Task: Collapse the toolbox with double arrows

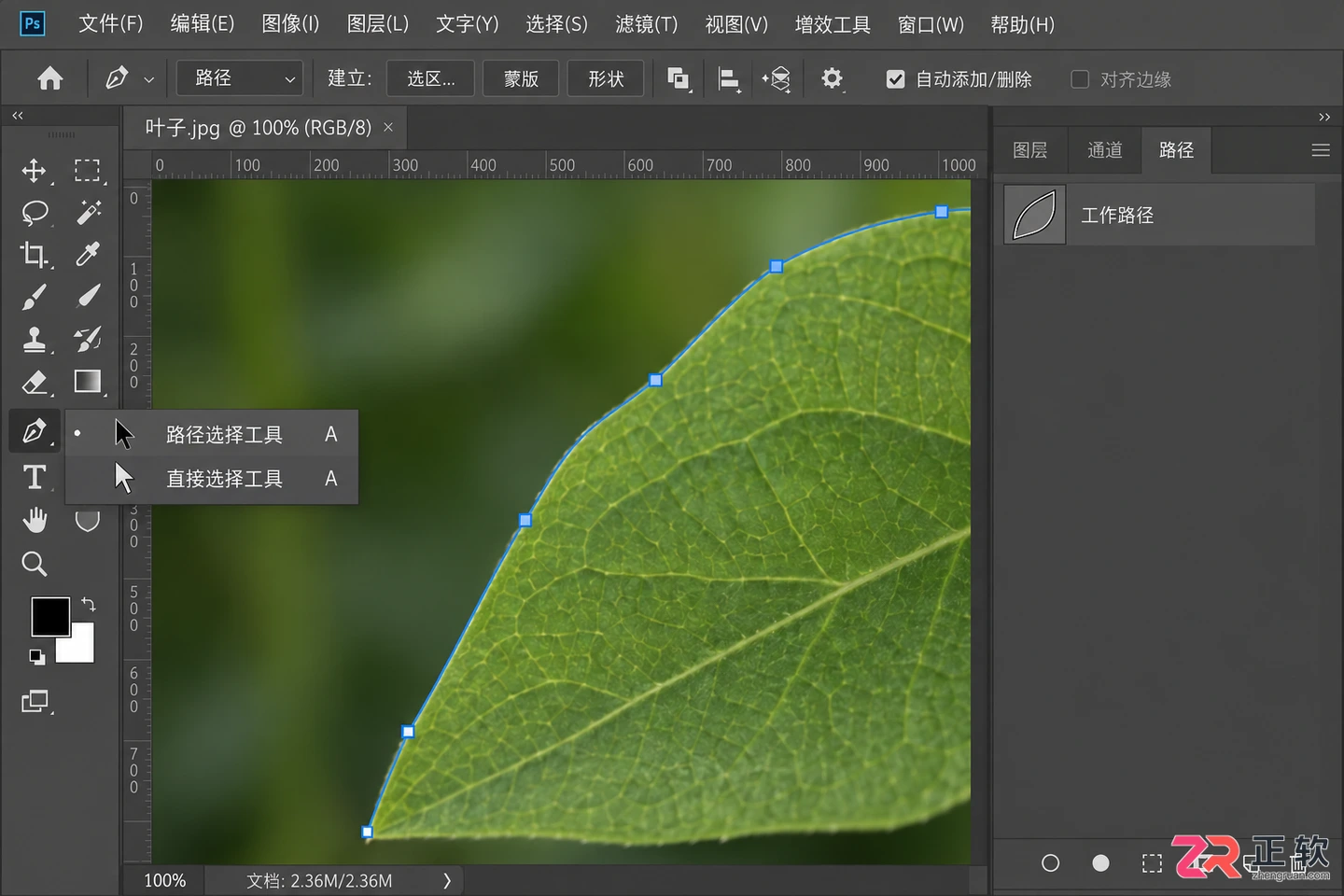Action: tap(17, 116)
